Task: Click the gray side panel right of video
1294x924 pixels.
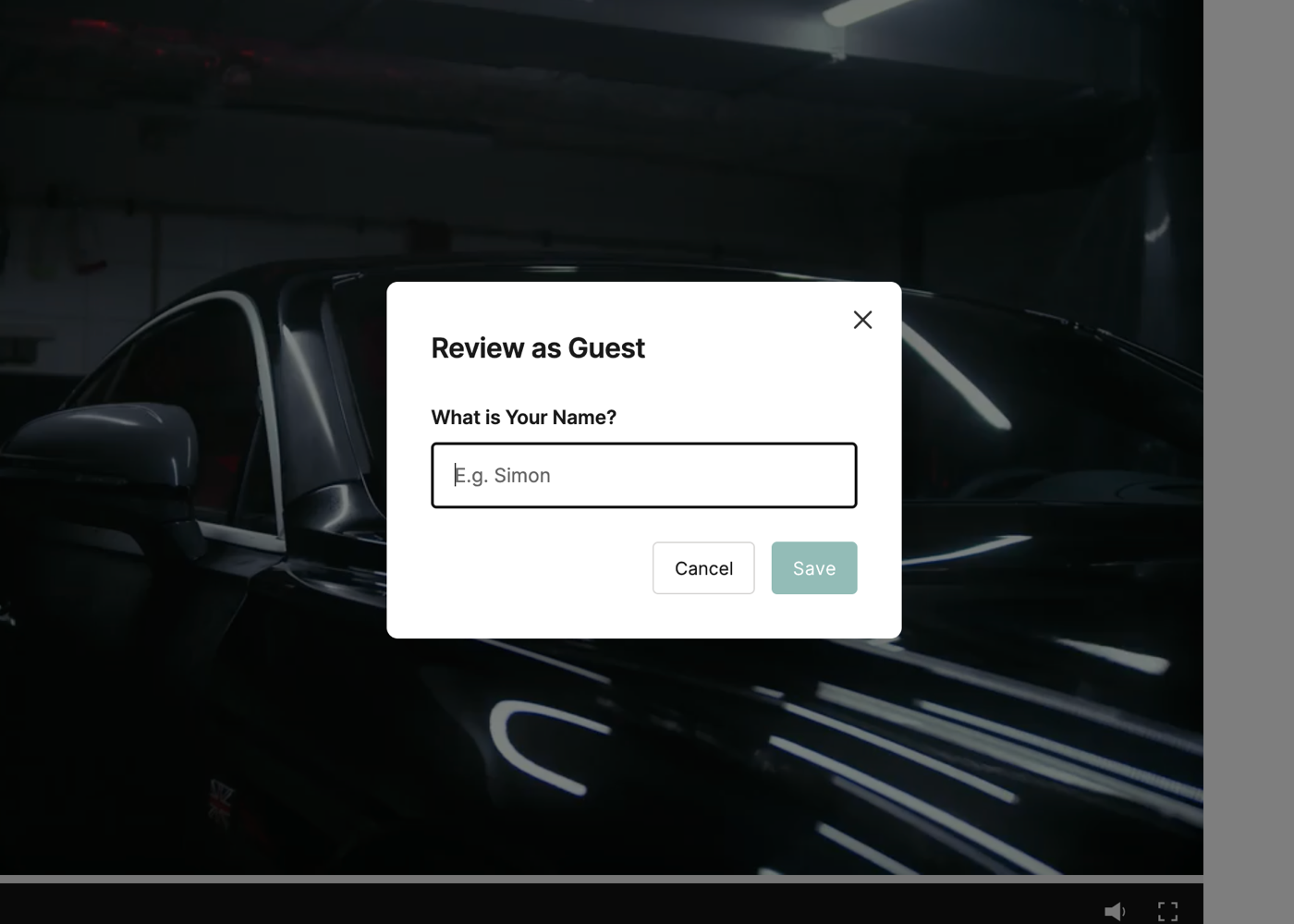Action: [1248, 462]
